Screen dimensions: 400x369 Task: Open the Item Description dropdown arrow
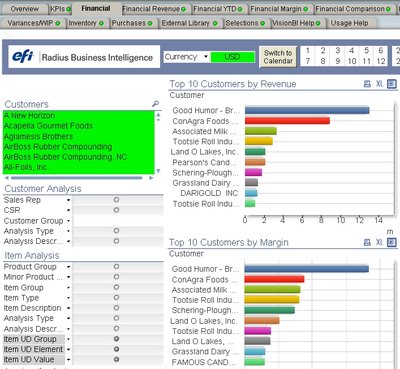68,308
